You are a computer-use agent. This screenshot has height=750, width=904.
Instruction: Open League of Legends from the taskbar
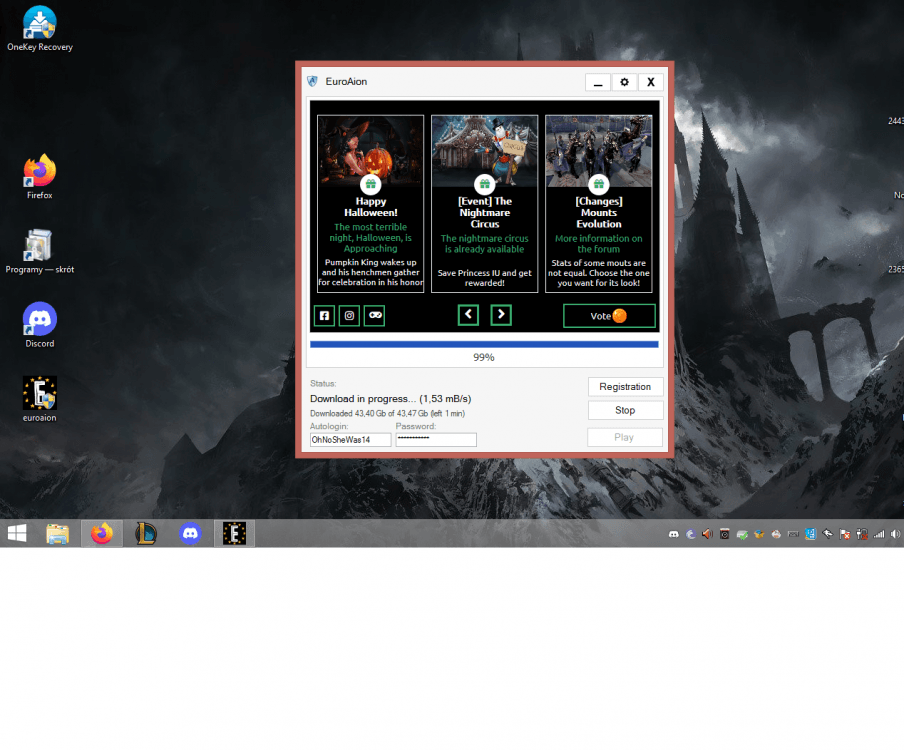(x=146, y=534)
